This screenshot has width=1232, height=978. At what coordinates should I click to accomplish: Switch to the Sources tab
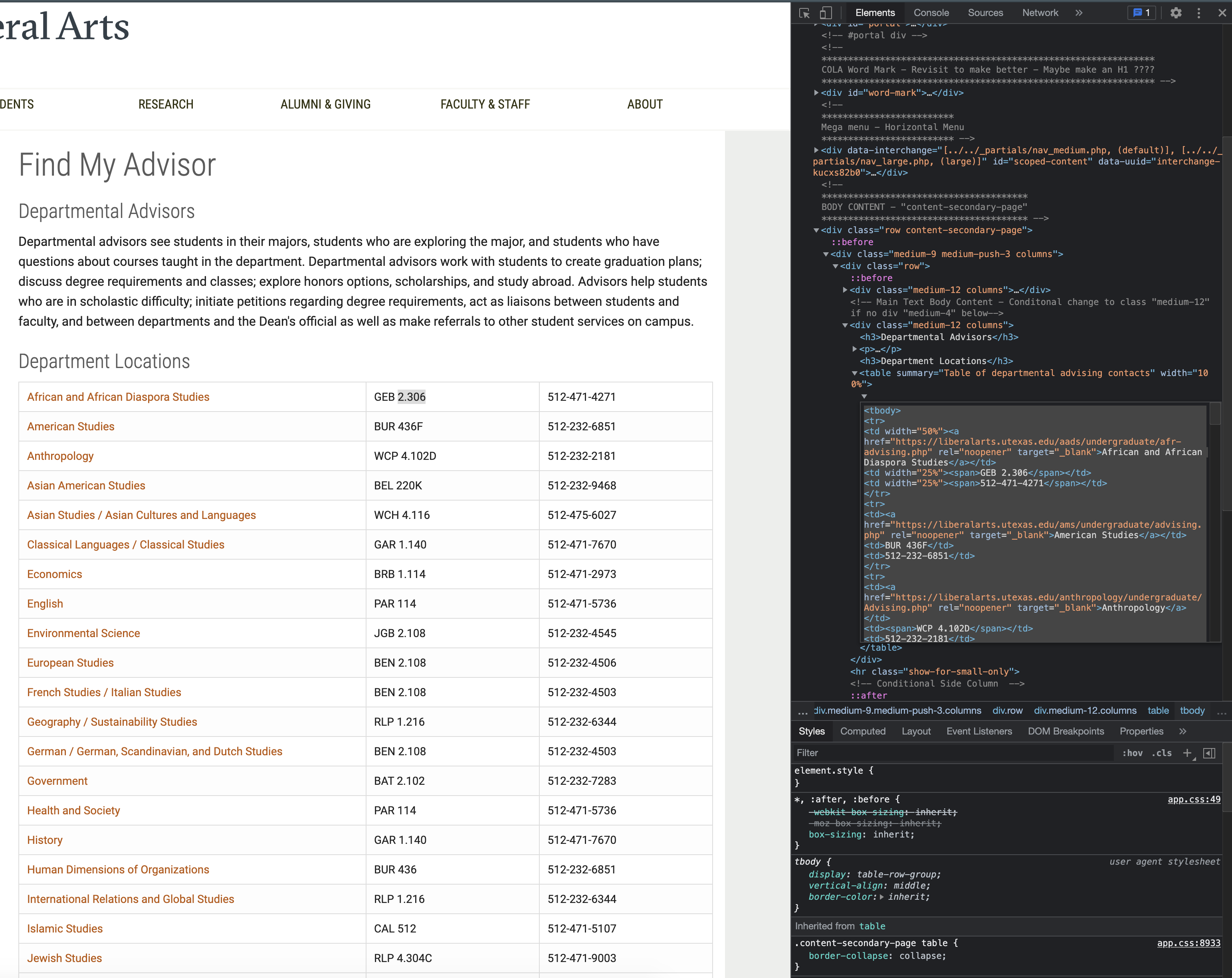click(985, 12)
